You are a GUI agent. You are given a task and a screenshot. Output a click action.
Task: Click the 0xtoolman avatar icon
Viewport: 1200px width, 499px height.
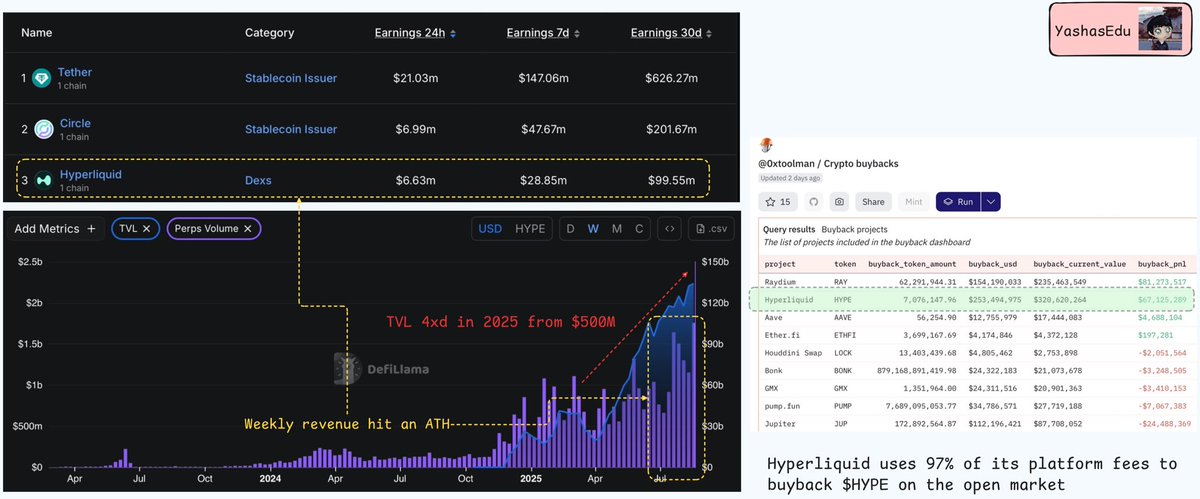[767, 145]
